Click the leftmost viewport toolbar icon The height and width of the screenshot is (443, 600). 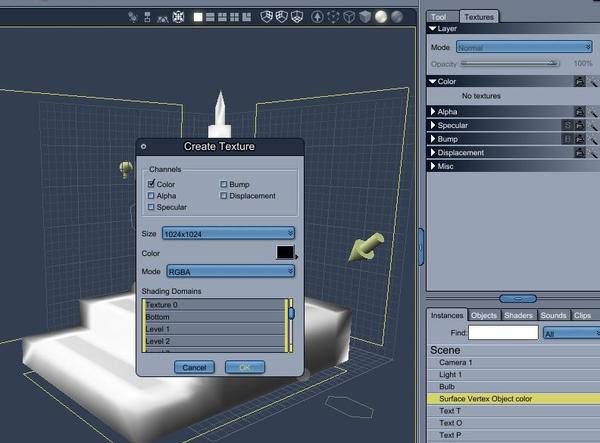[x=132, y=17]
